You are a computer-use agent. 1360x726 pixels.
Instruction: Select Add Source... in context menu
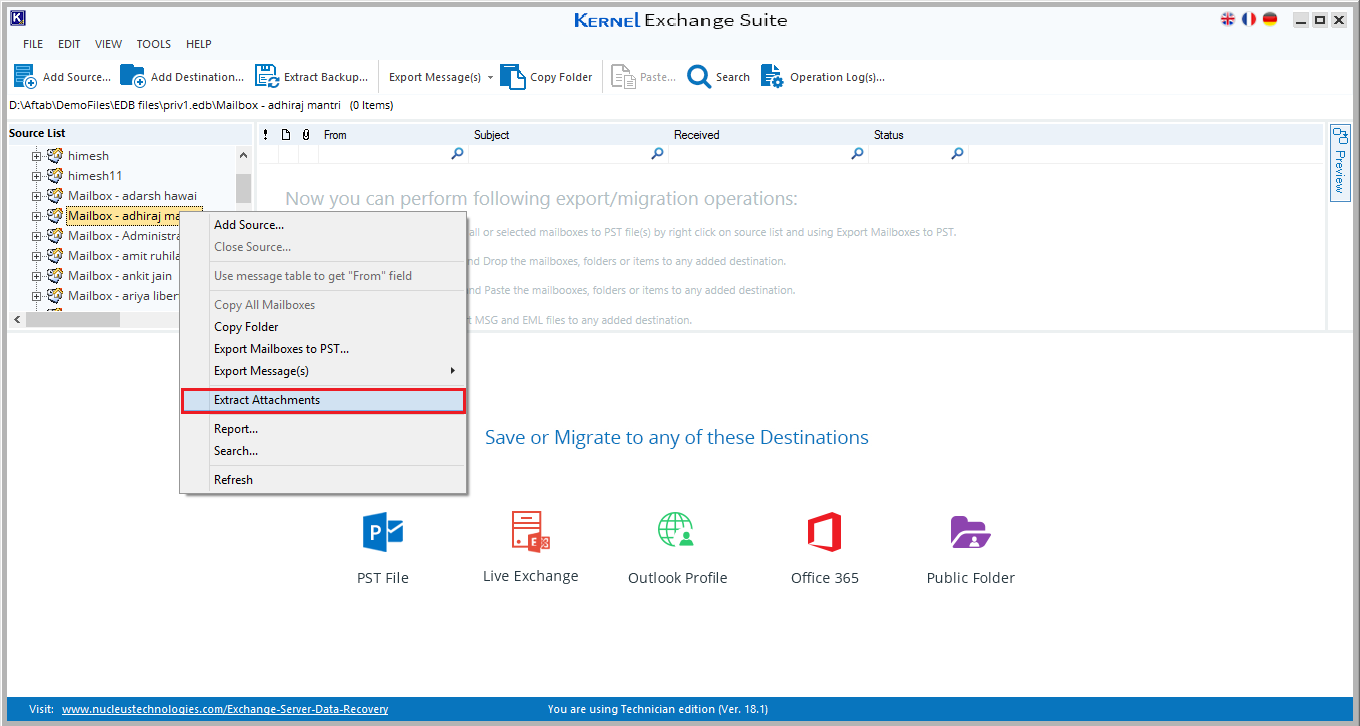(x=323, y=225)
